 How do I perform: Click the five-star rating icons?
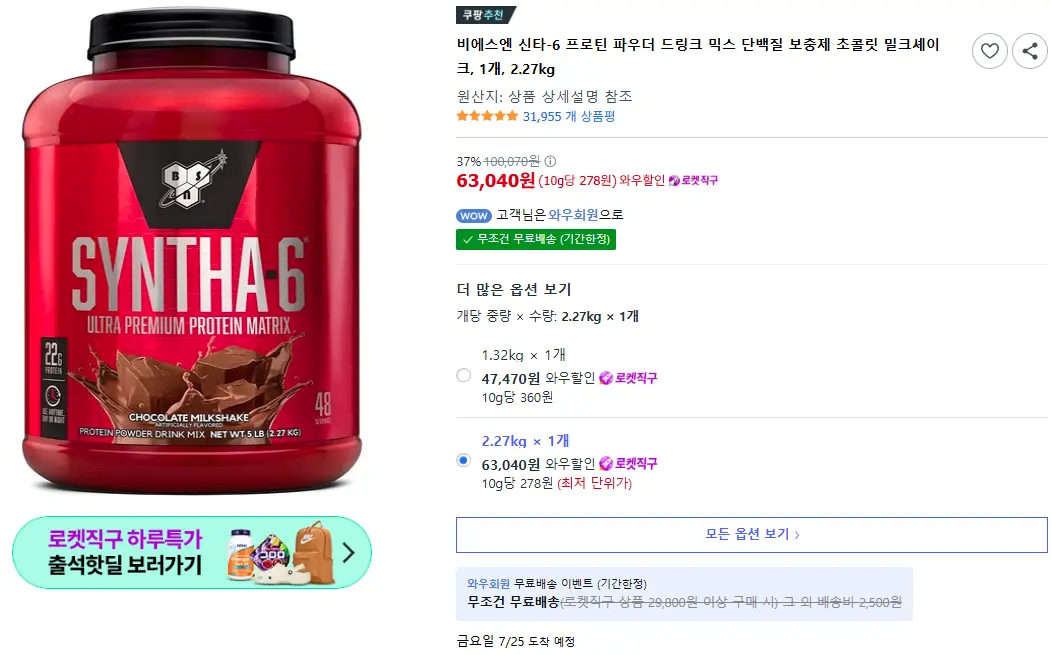coord(487,116)
